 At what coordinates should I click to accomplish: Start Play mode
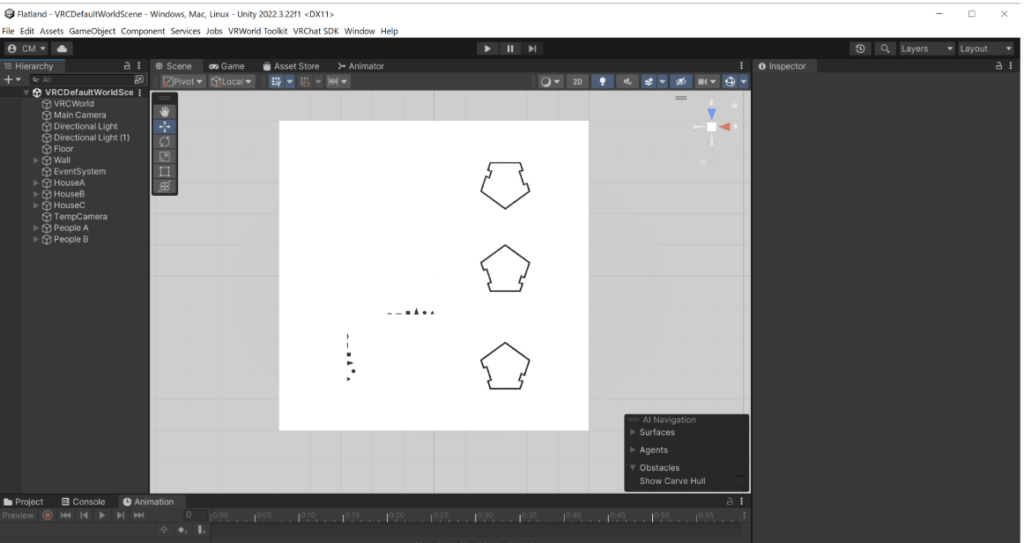(x=487, y=48)
